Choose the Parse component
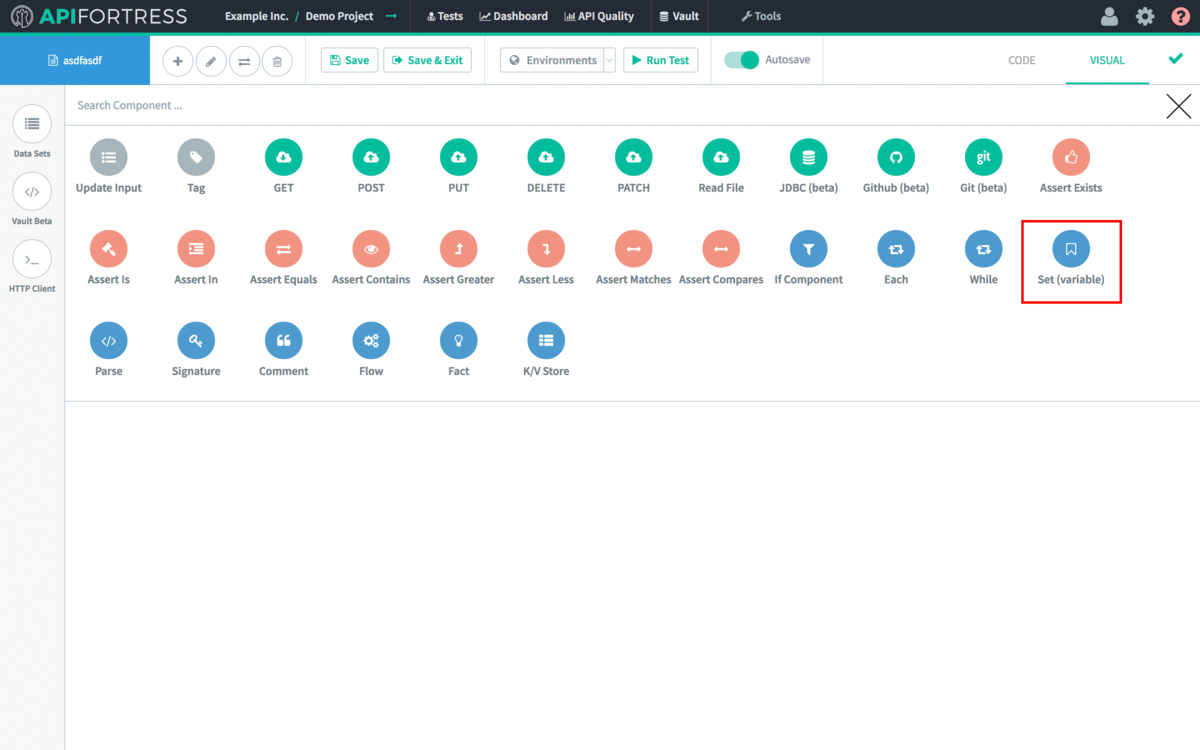The width and height of the screenshot is (1200, 750). pos(108,339)
